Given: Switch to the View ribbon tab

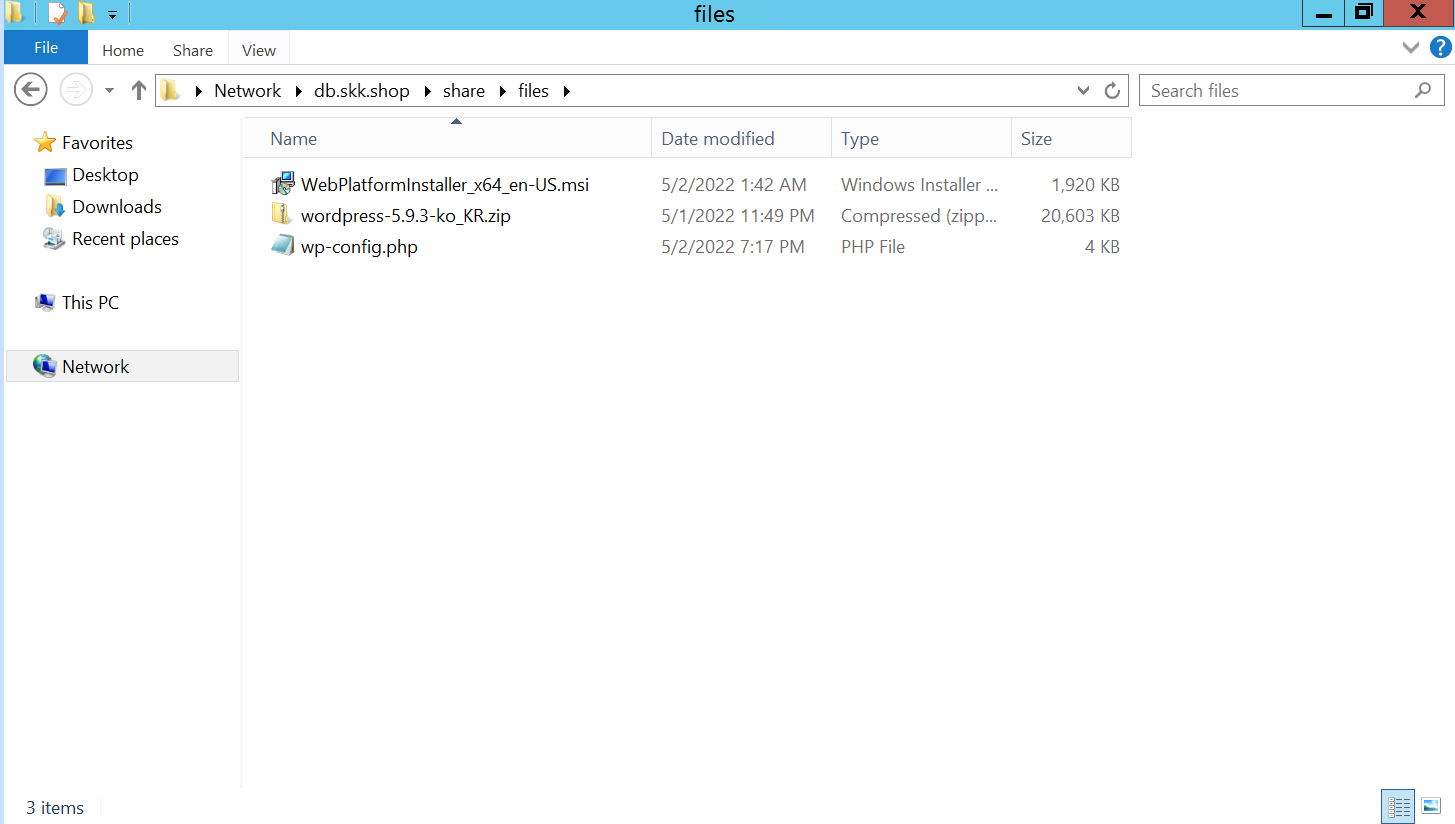Looking at the screenshot, I should (259, 50).
